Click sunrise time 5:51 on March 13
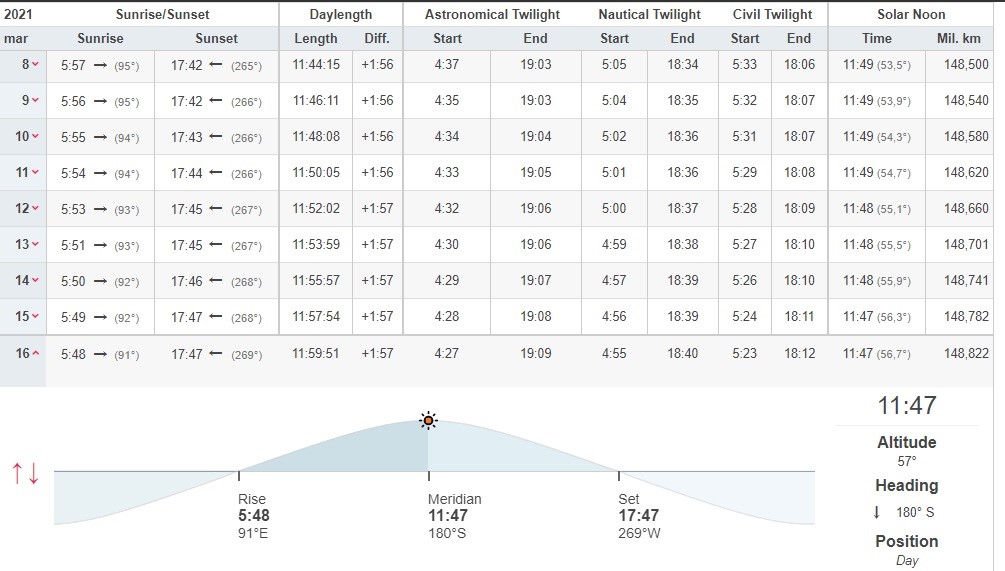1005x571 pixels. click(73, 245)
